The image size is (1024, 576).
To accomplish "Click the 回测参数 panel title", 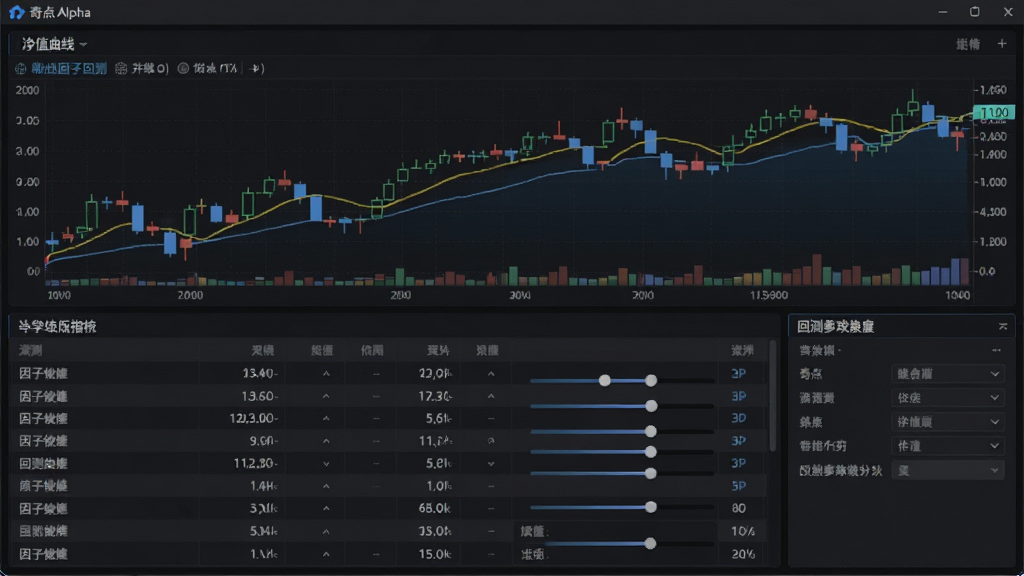I will [835, 326].
